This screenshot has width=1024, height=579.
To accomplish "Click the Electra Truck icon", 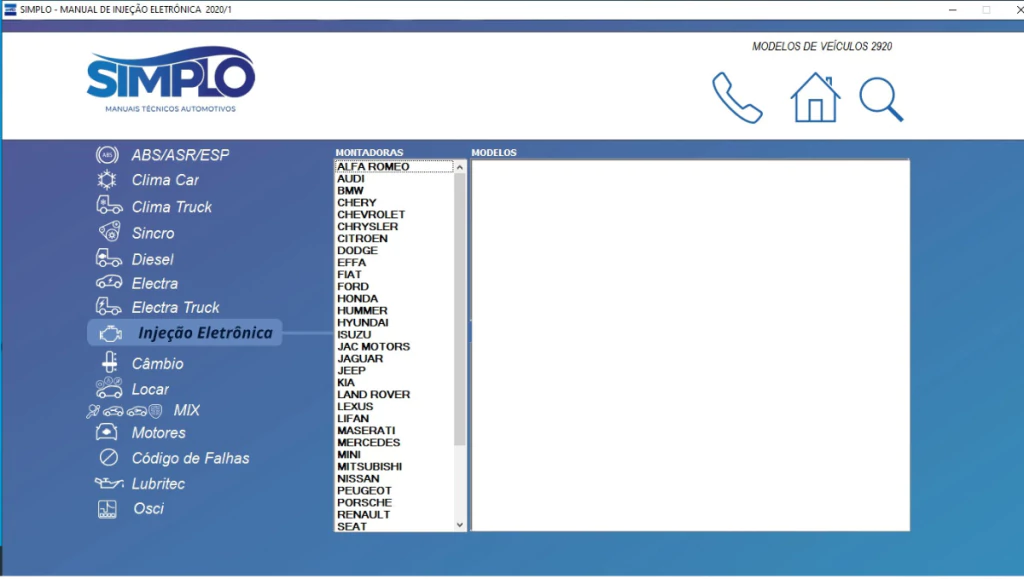I will (108, 306).
